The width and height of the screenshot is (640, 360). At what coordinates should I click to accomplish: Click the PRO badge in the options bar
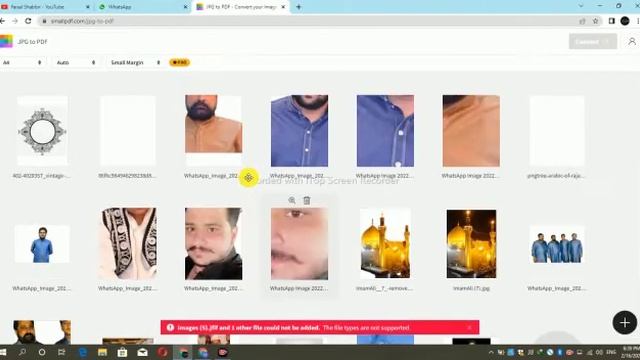pyautogui.click(x=180, y=62)
